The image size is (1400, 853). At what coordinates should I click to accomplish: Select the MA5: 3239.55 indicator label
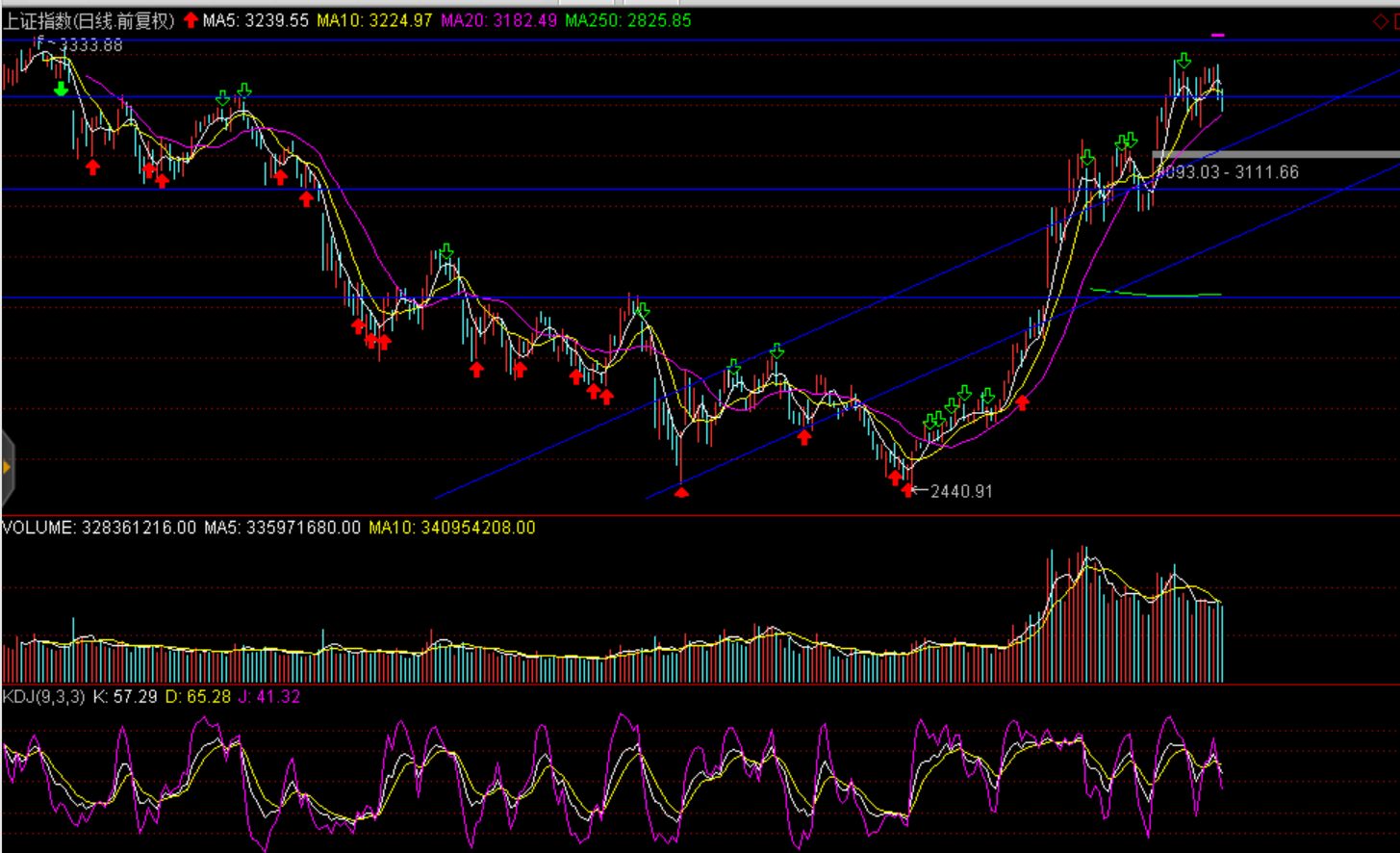[256, 20]
